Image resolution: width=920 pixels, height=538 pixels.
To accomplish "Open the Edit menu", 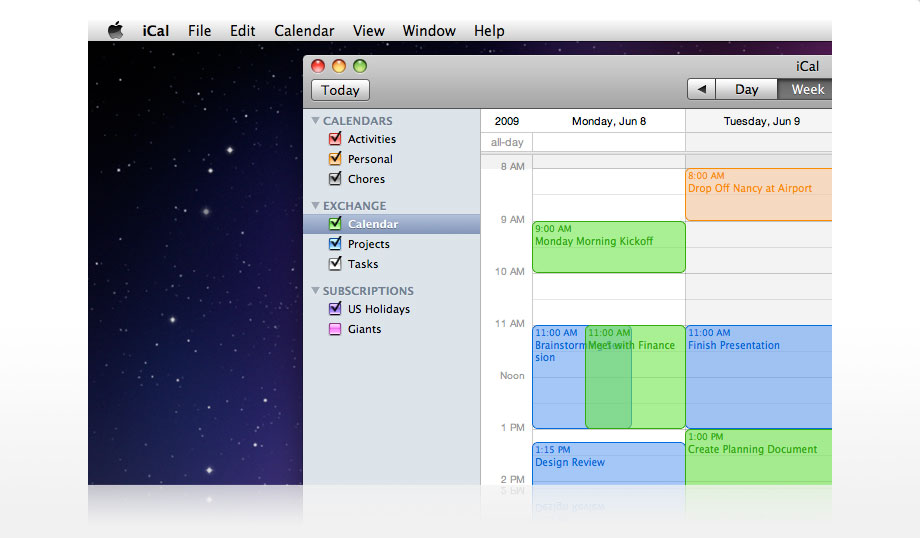I will coord(242,31).
